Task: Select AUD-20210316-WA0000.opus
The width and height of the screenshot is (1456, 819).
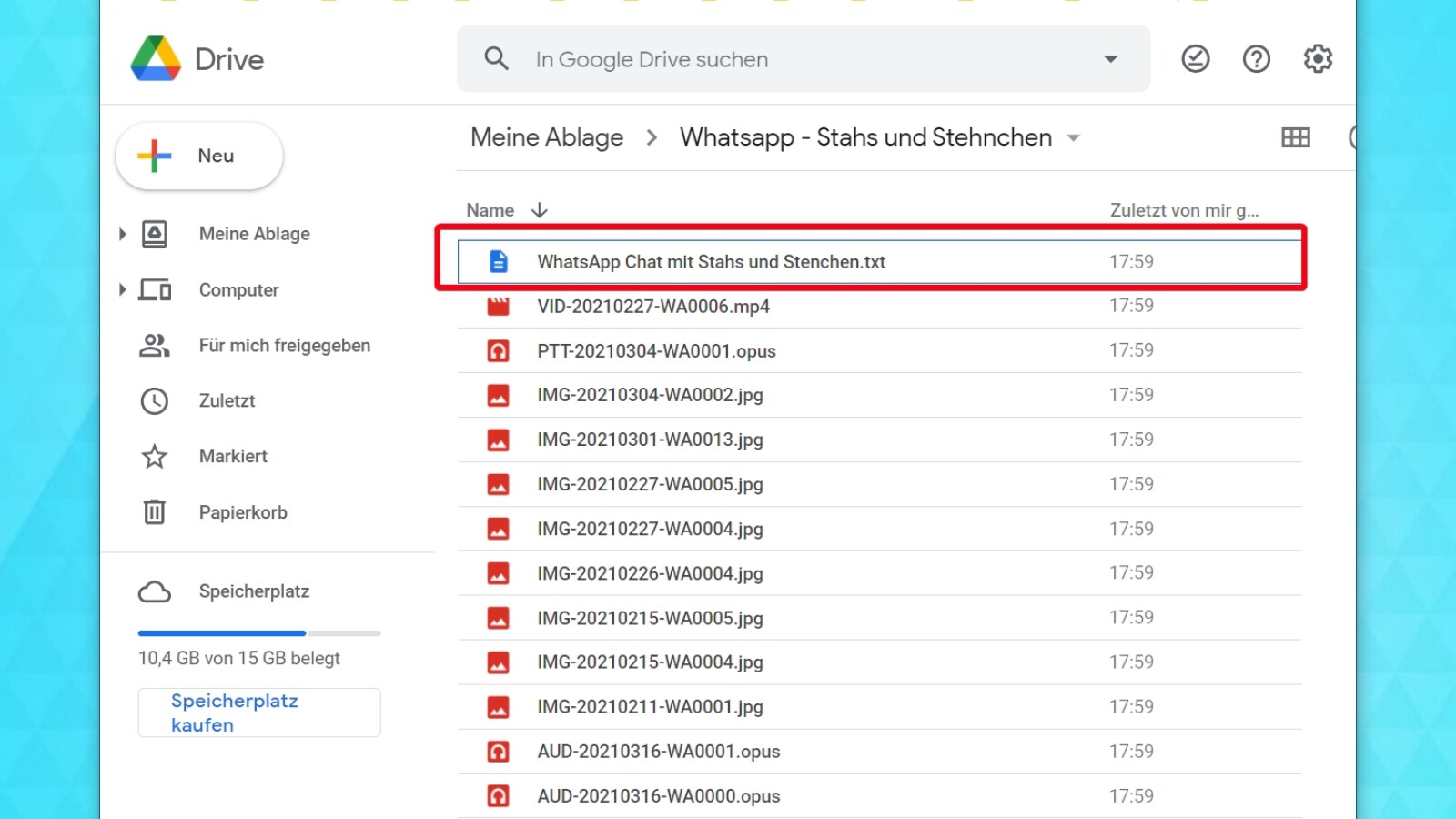Action: pos(879,797)
